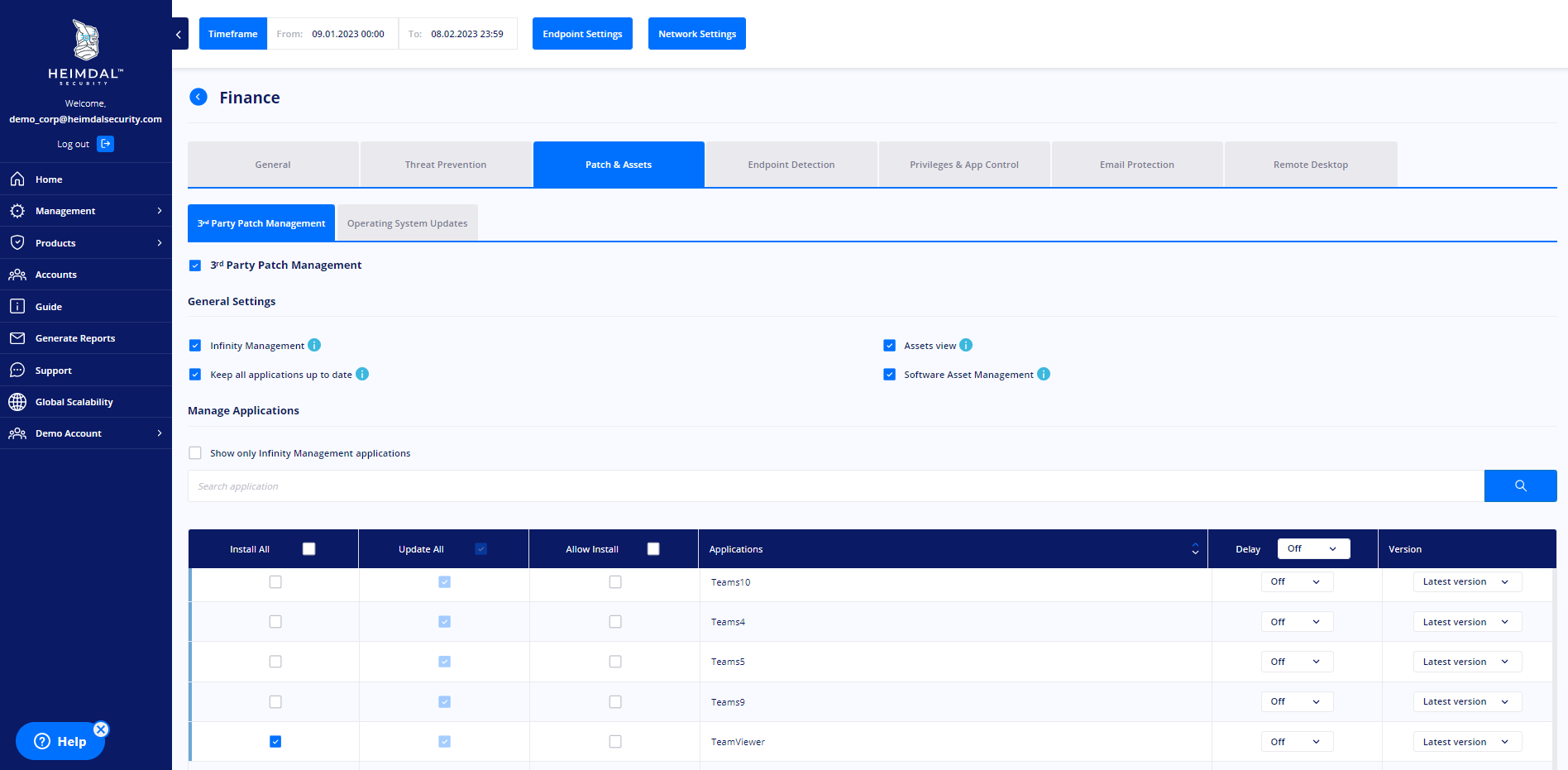Open the Help bubble

(60, 741)
